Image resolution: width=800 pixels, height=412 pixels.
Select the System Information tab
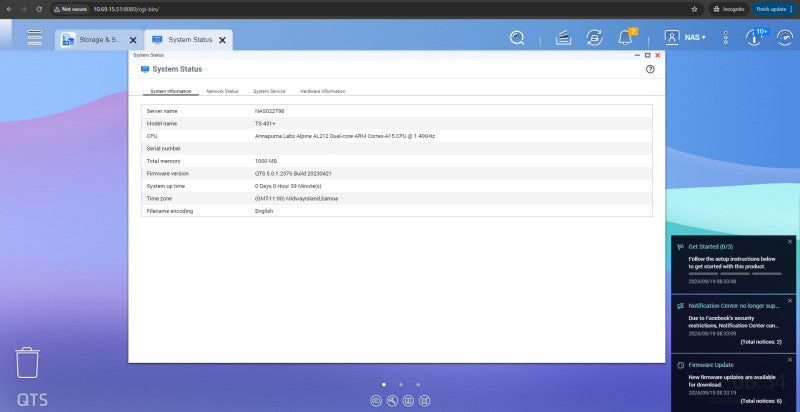pyautogui.click(x=170, y=91)
